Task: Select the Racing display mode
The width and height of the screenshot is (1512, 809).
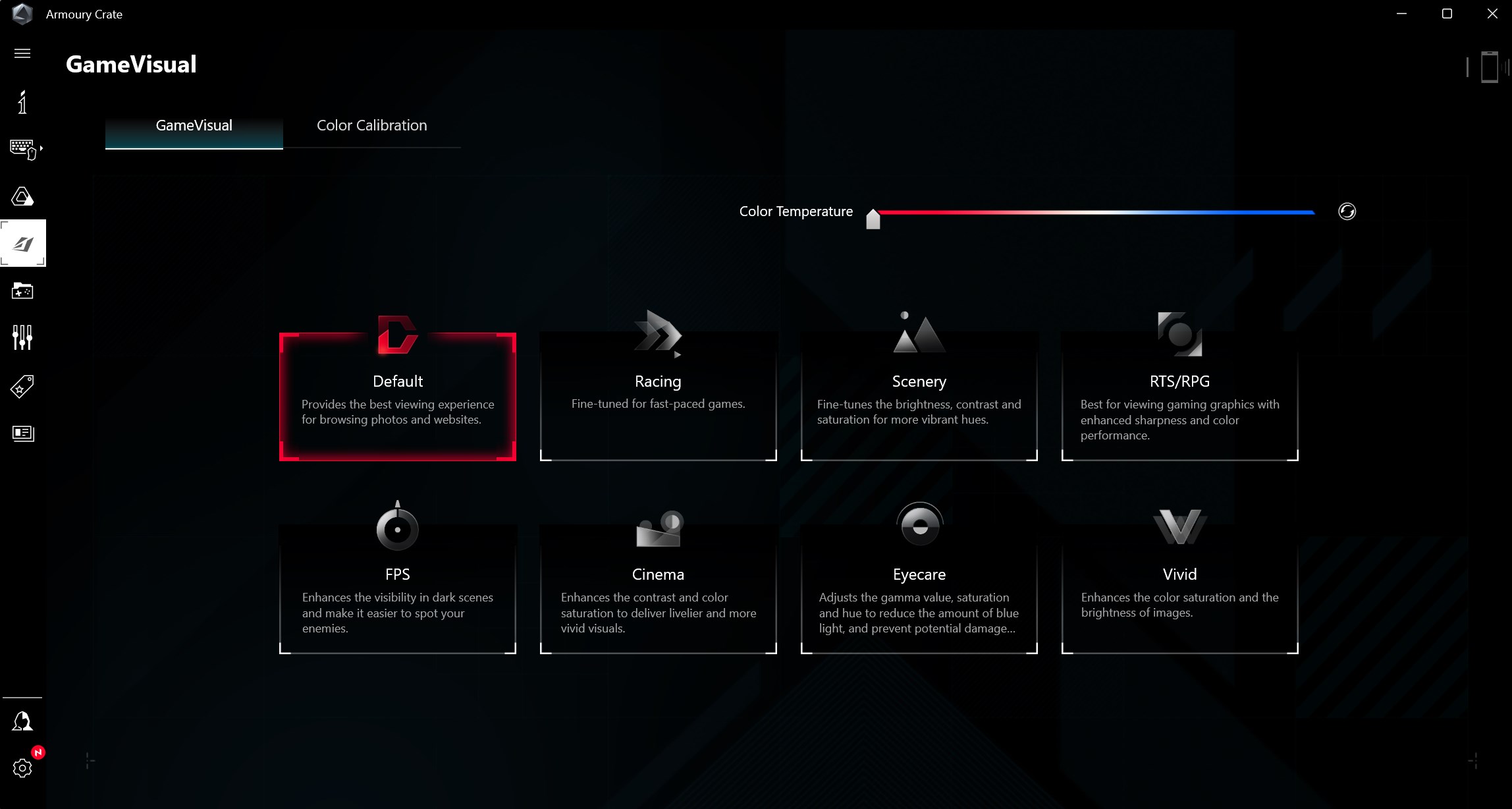Action: click(x=658, y=395)
